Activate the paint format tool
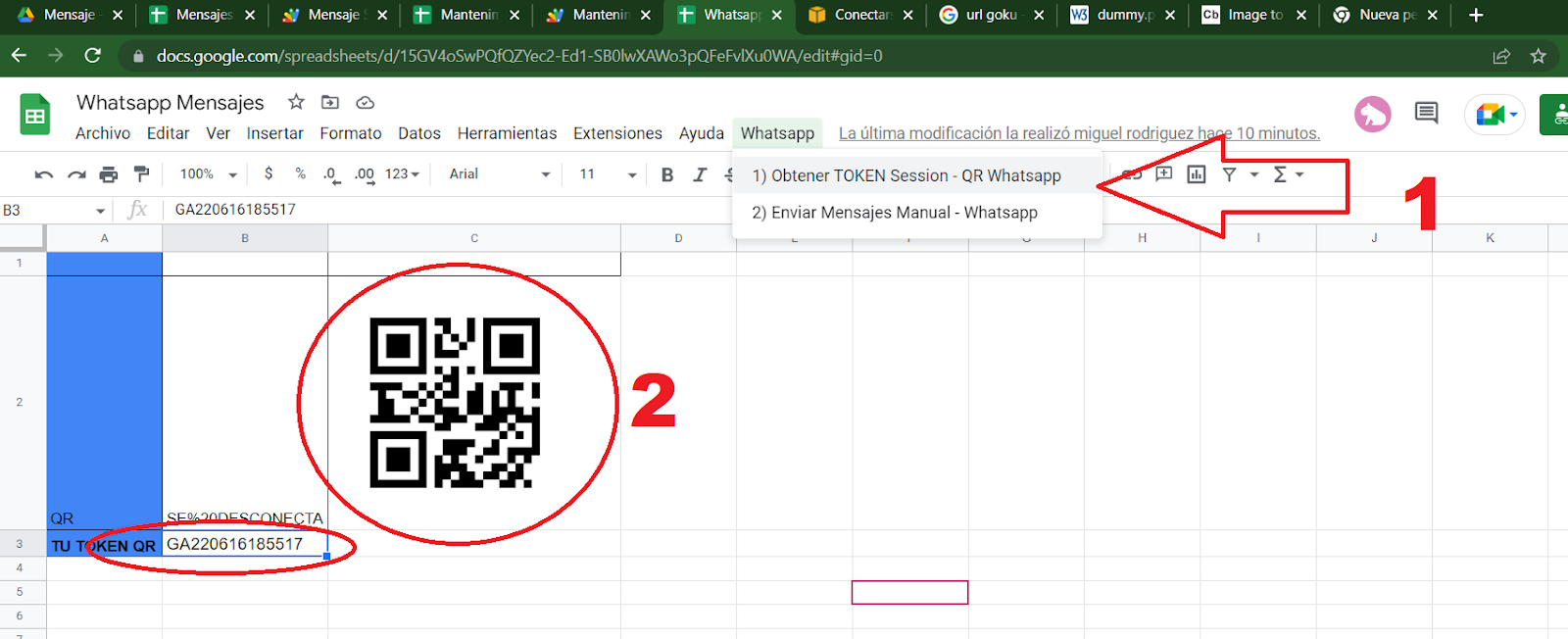Screen dimensions: 1568x639 point(142,174)
